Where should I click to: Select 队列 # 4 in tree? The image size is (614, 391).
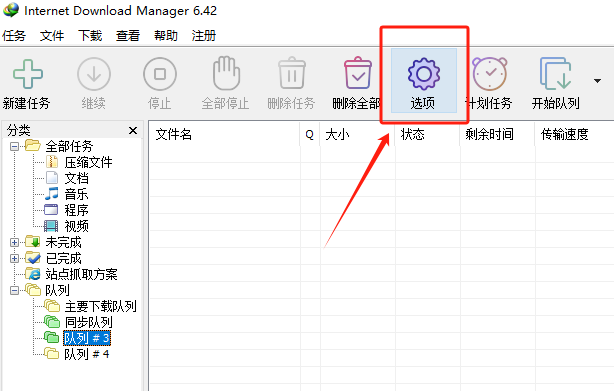click(x=87, y=354)
